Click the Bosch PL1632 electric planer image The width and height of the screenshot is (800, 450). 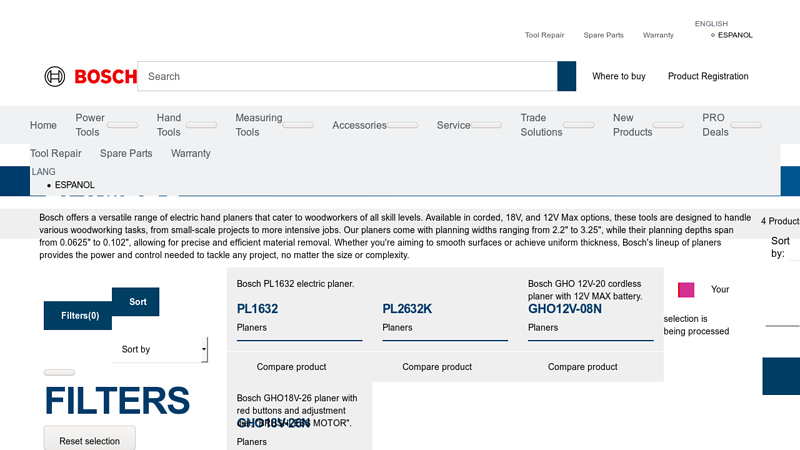(x=295, y=284)
